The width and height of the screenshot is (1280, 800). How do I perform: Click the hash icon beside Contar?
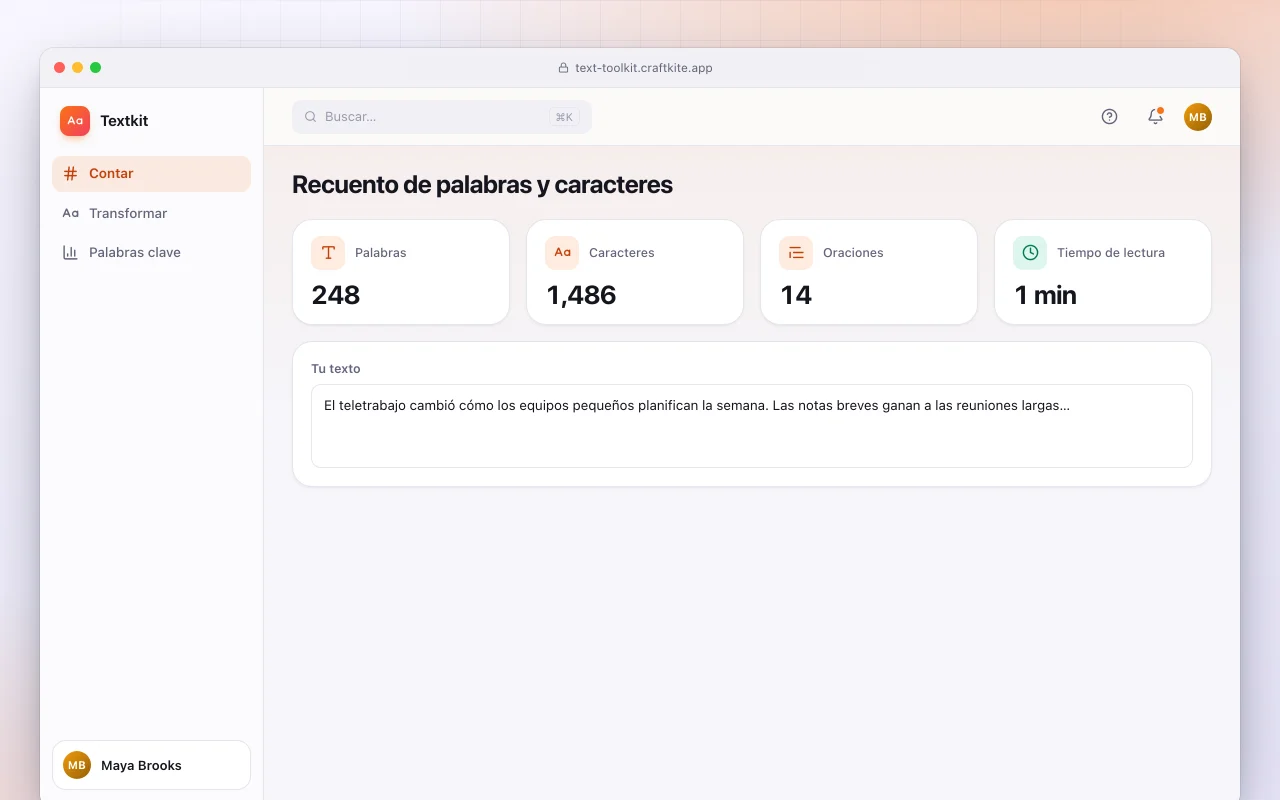(70, 174)
